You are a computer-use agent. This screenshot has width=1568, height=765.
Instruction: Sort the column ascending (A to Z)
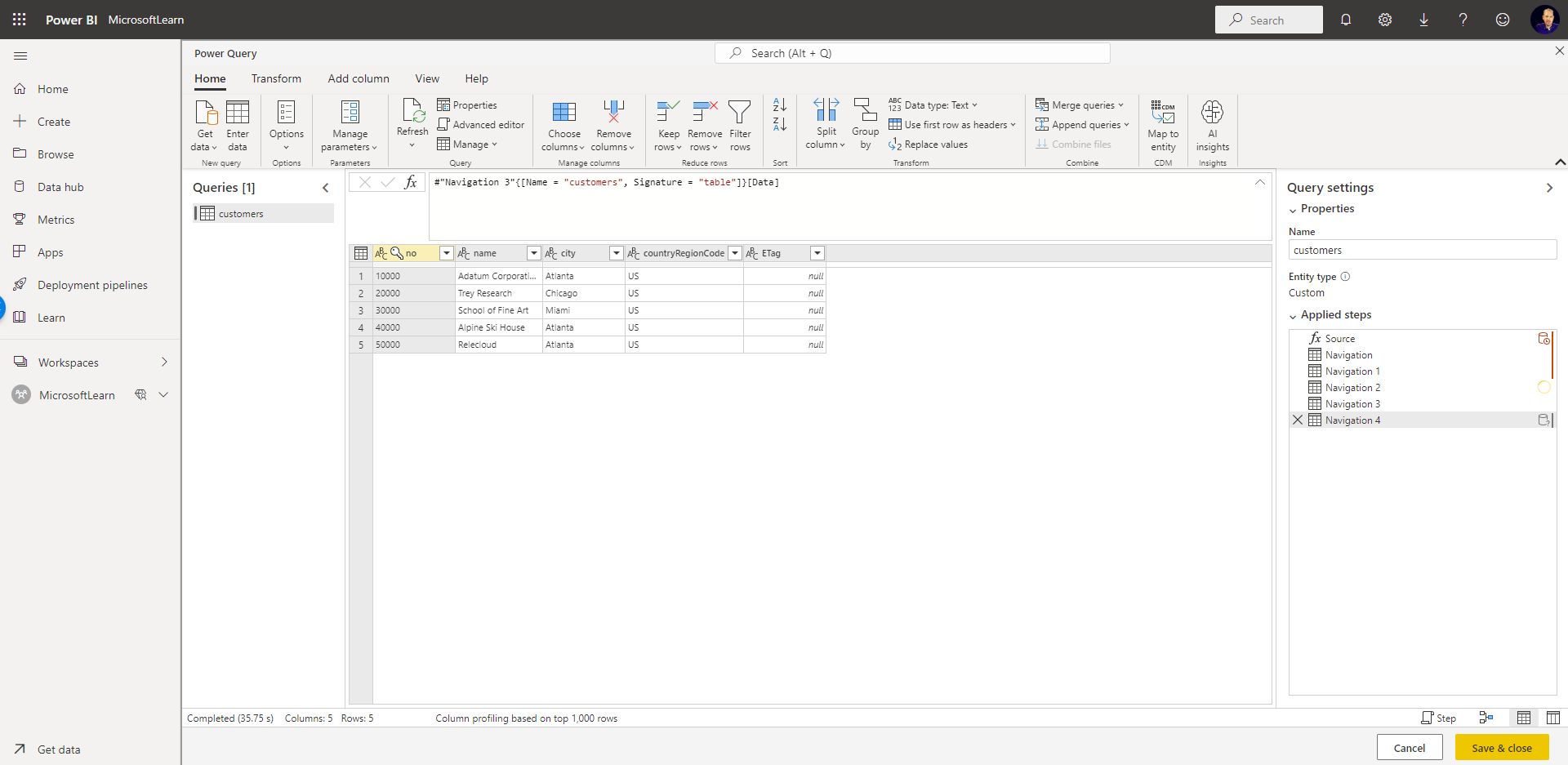tap(780, 105)
